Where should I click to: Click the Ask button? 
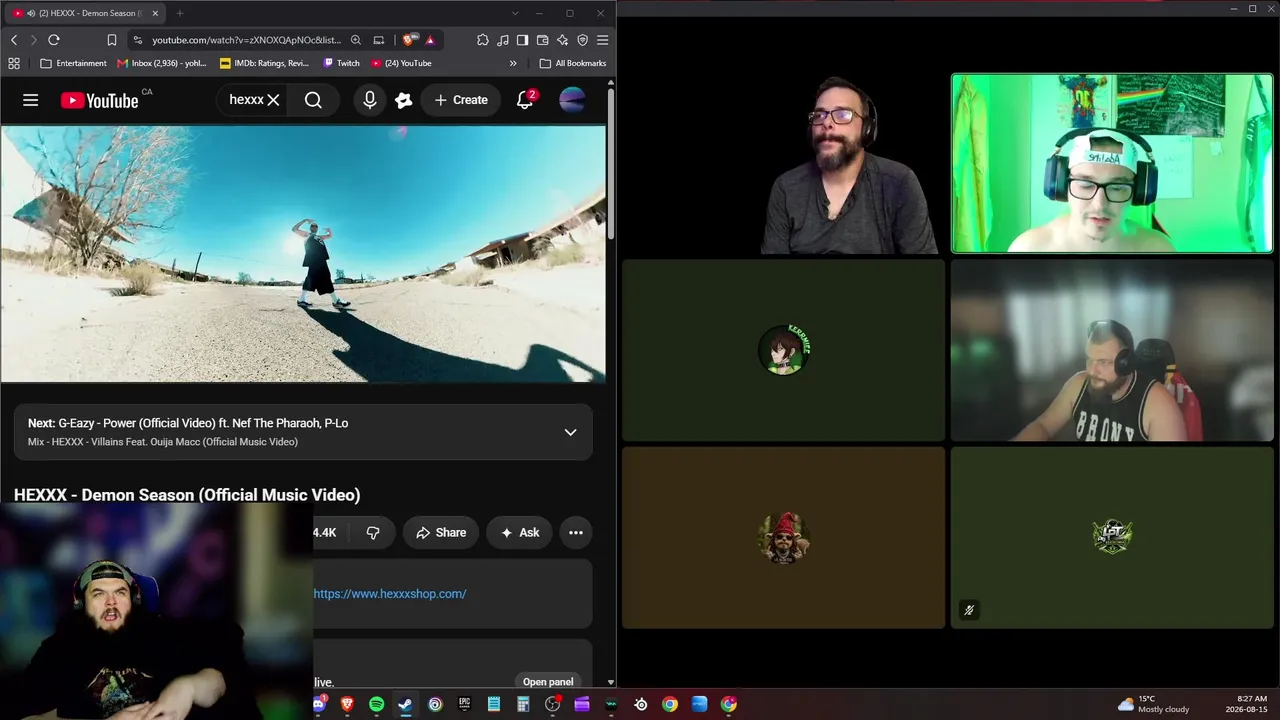pyautogui.click(x=520, y=533)
